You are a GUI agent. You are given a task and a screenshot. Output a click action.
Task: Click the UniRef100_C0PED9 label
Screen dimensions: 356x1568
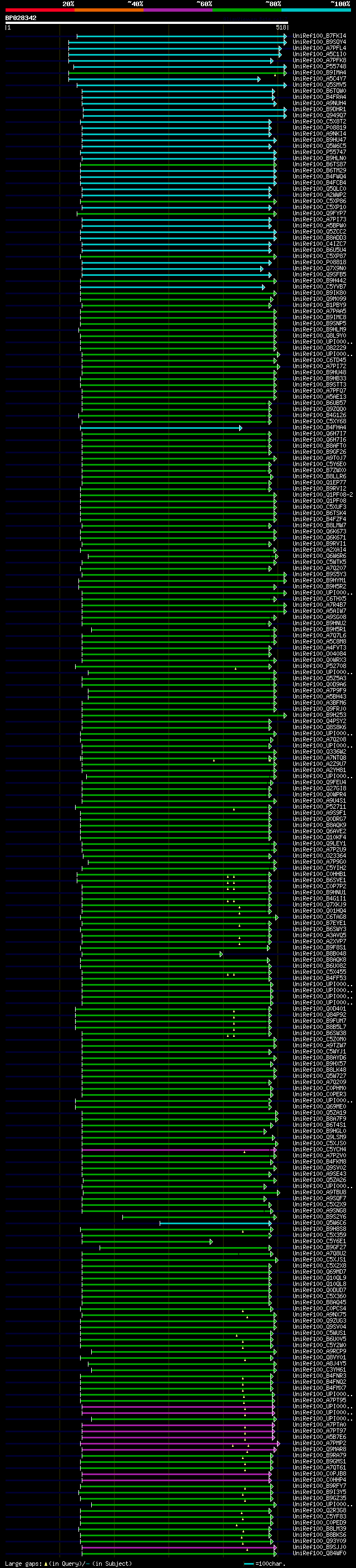(319, 1522)
